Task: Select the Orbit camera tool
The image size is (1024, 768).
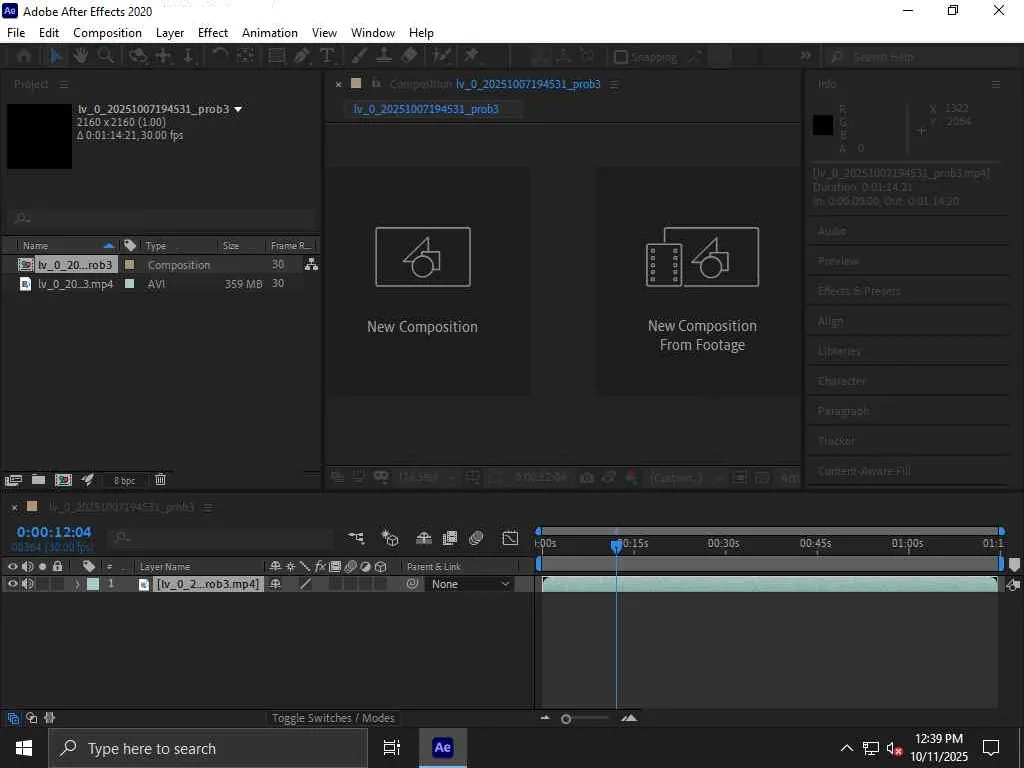Action: click(137, 57)
